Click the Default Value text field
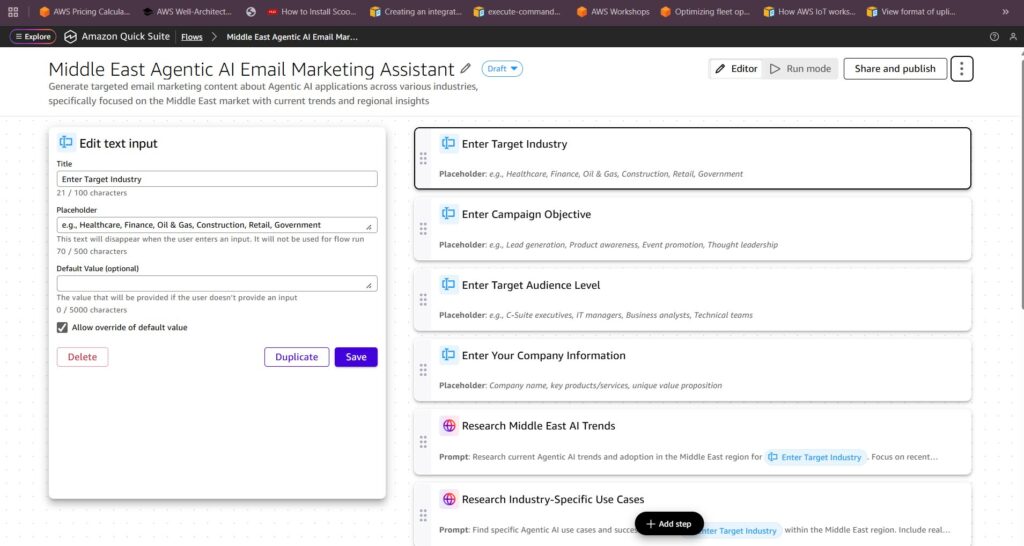 pos(216,284)
